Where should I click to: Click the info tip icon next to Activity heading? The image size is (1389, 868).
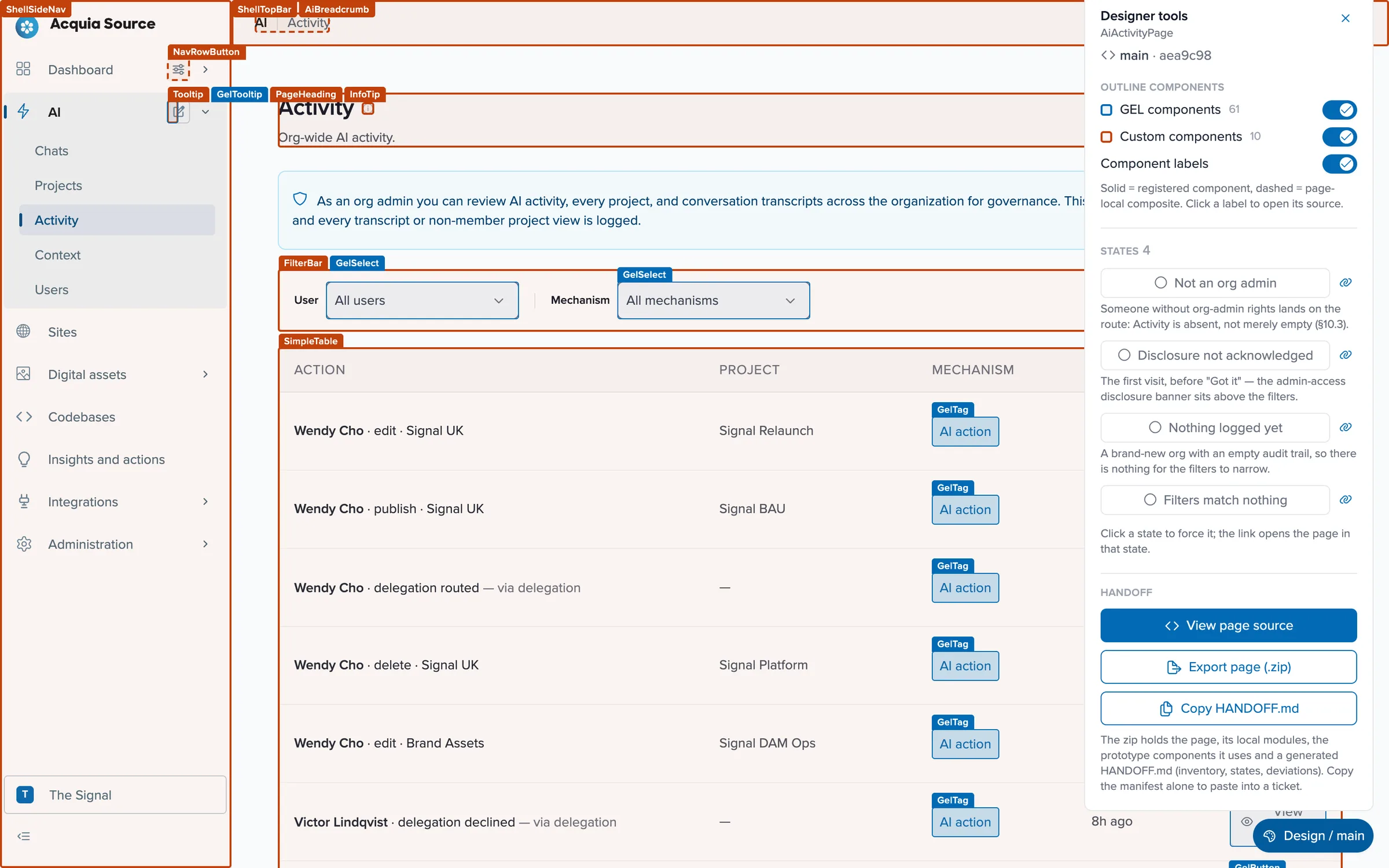click(x=368, y=108)
